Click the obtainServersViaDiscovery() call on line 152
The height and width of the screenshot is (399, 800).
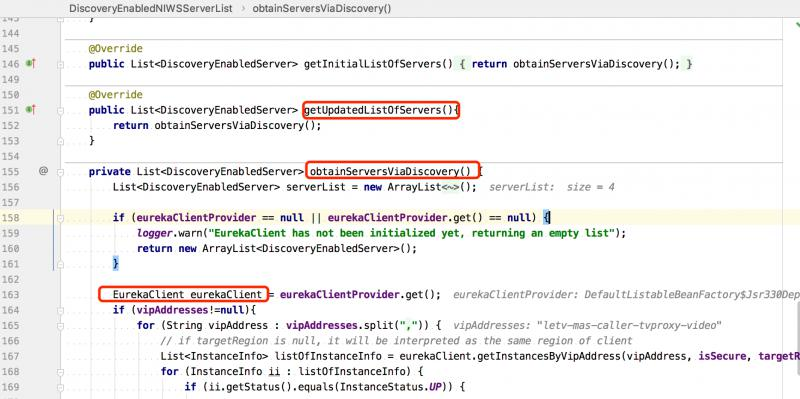click(236, 126)
